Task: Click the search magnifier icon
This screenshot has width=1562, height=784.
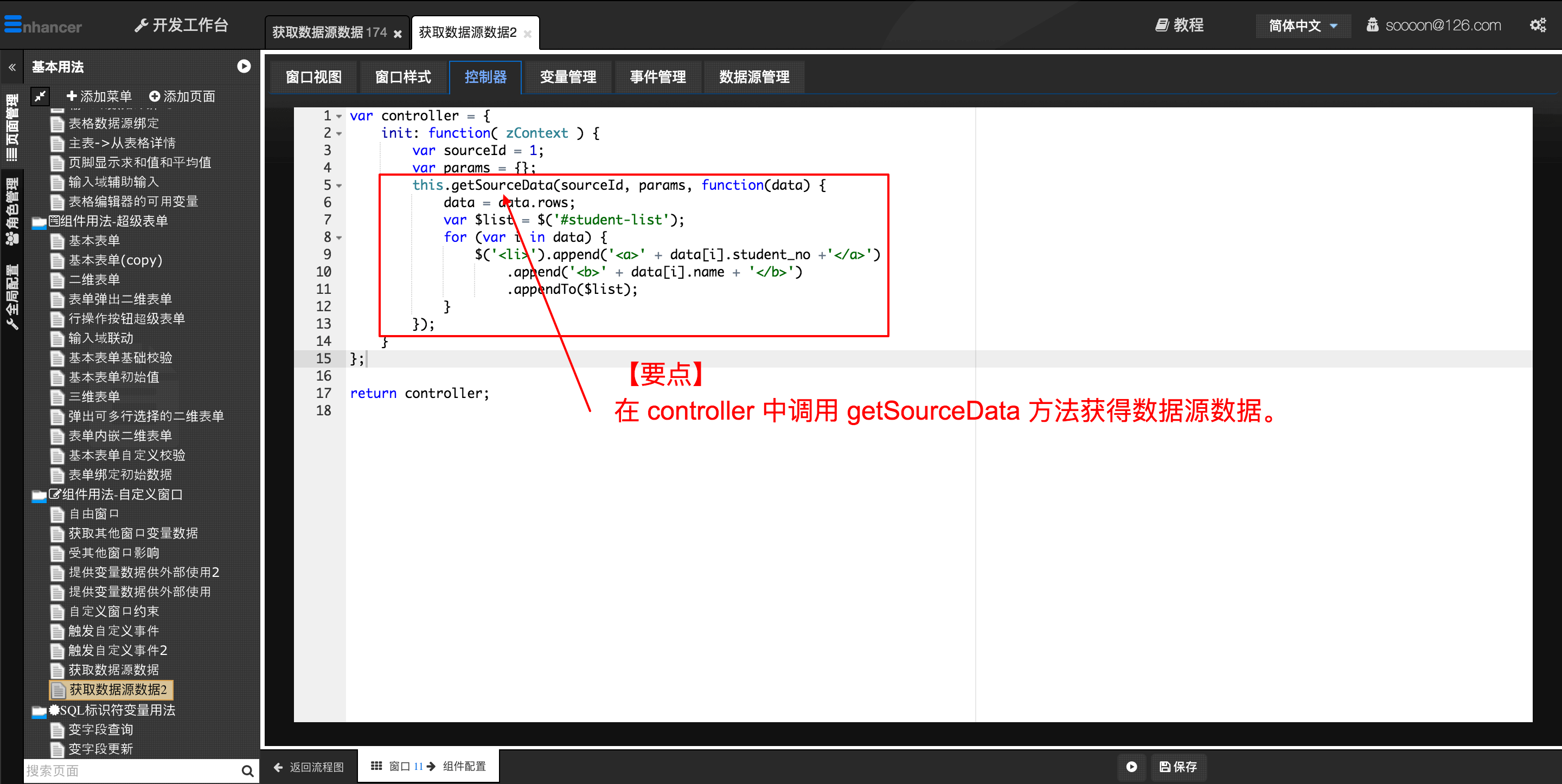Action: (247, 770)
